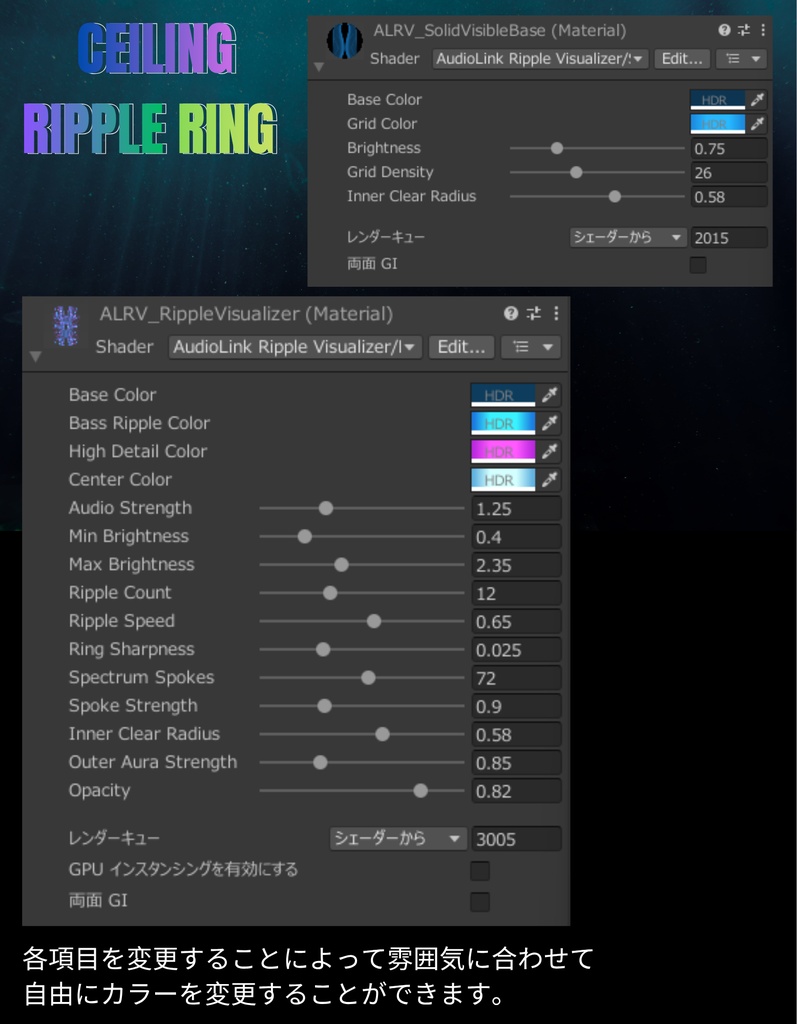Open help for ALRV_SolidVisibleBase material
This screenshot has height=1024, width=797.
tap(724, 30)
